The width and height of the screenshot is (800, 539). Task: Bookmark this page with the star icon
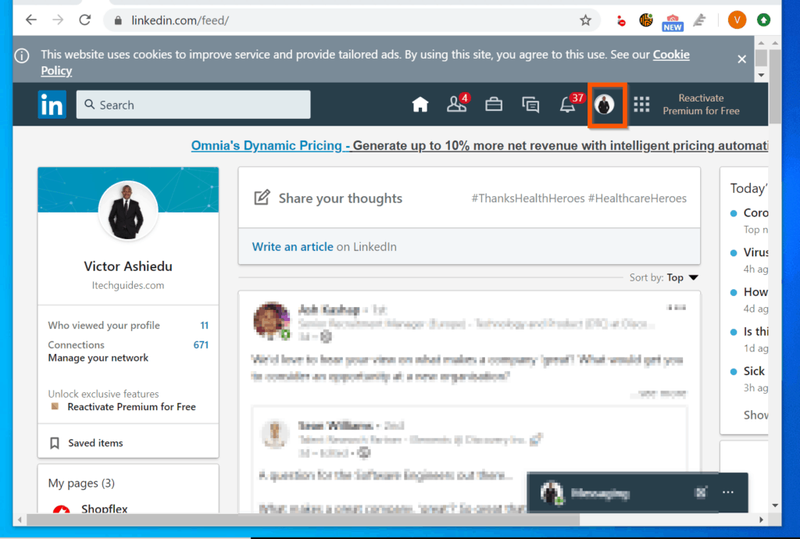click(585, 20)
